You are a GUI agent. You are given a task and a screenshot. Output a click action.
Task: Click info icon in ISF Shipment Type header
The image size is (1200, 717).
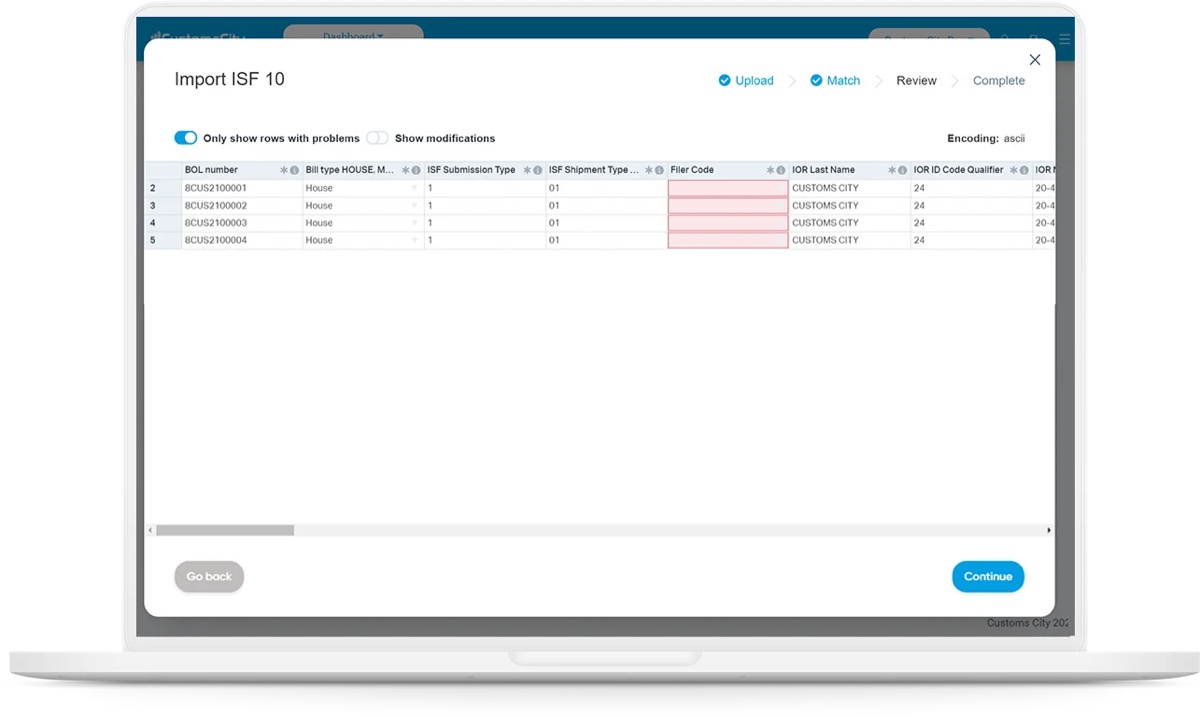tap(660, 171)
